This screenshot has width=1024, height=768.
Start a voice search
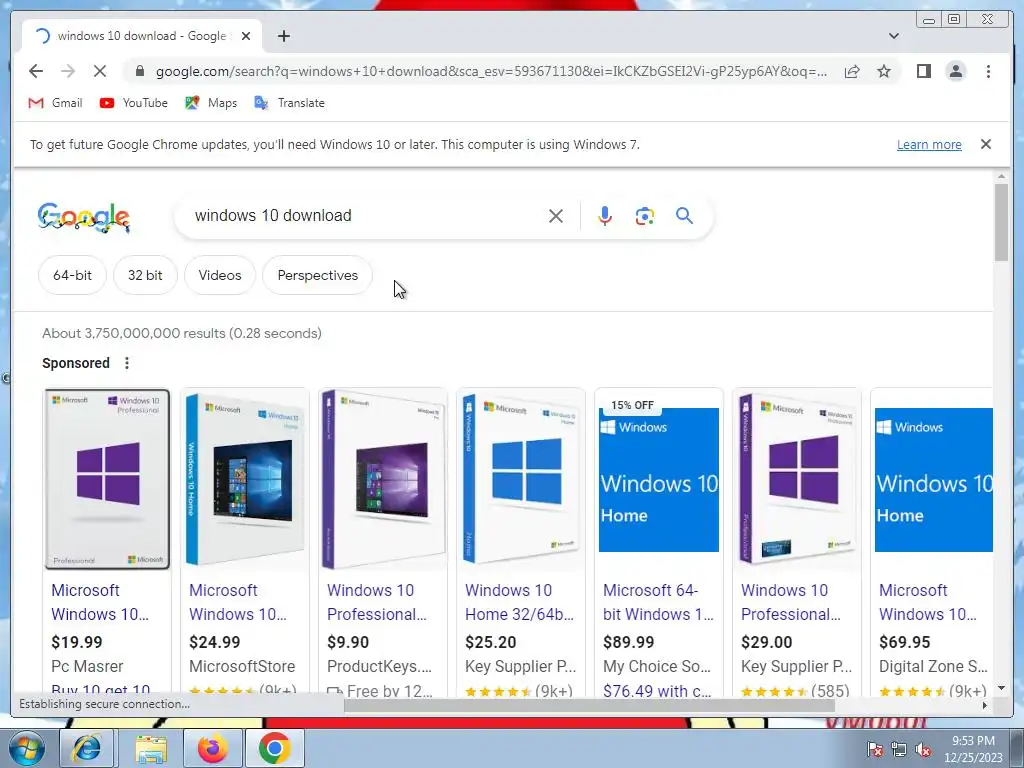pyautogui.click(x=605, y=216)
